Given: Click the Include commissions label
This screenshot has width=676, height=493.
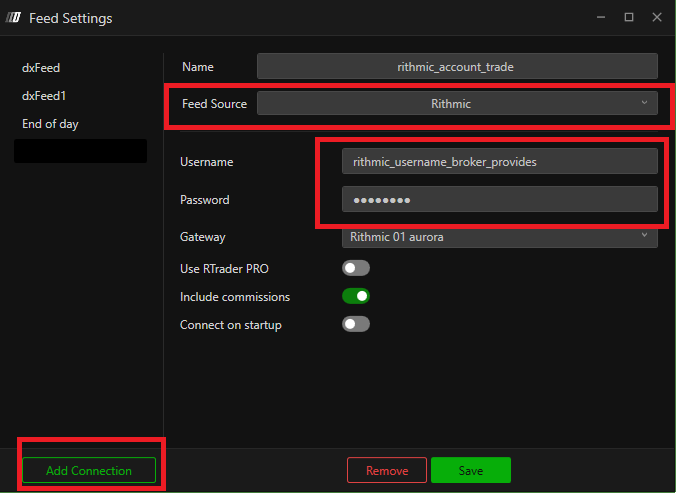Looking at the screenshot, I should pos(235,297).
